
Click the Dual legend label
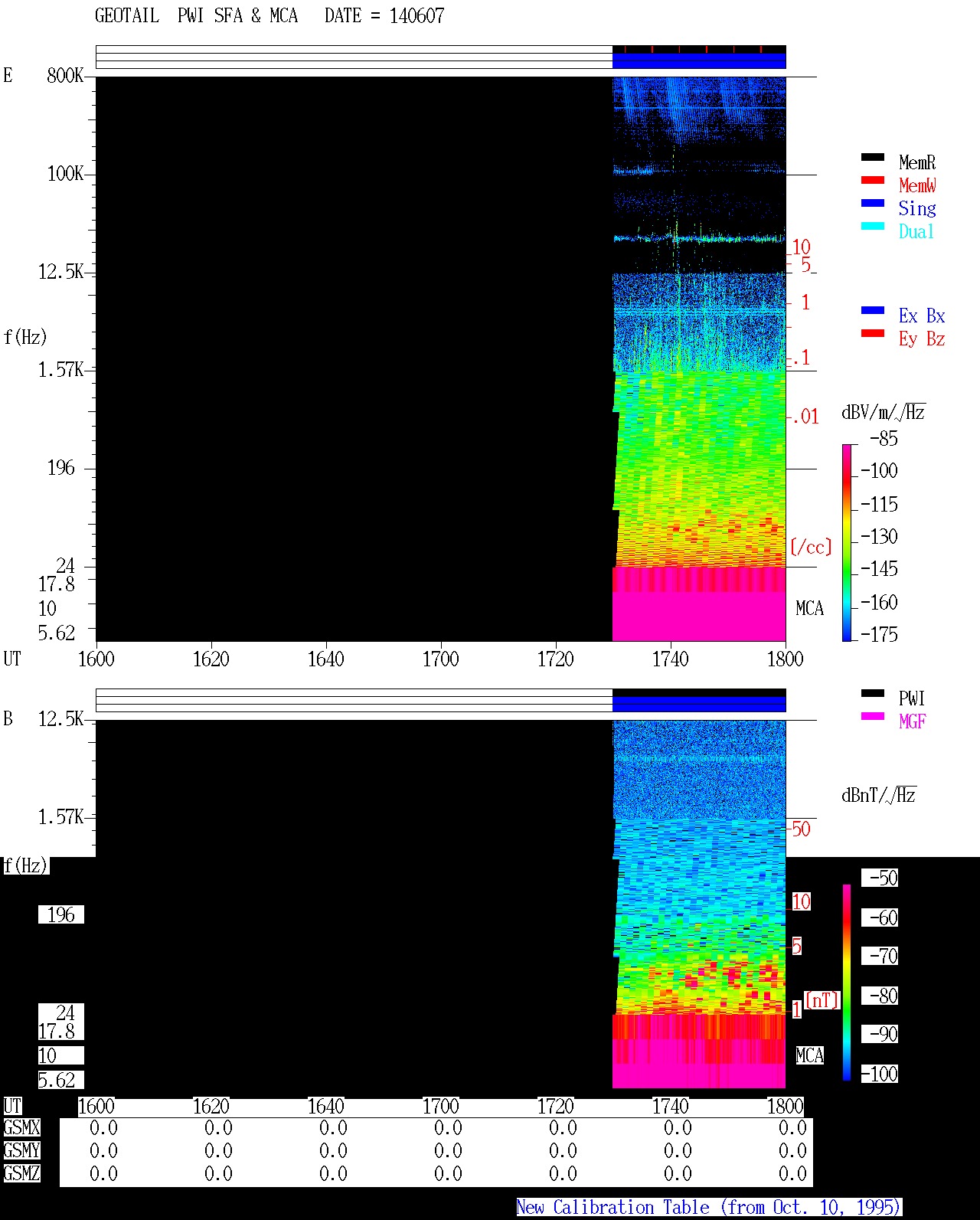coord(917,231)
